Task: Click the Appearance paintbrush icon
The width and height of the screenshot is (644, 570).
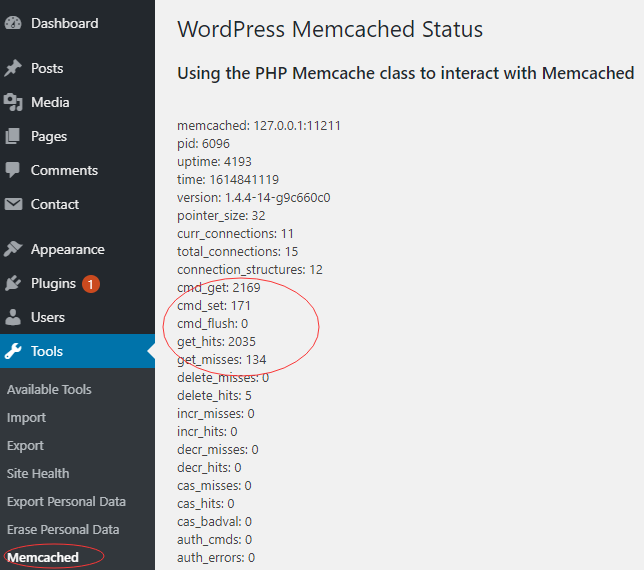Action: point(13,249)
